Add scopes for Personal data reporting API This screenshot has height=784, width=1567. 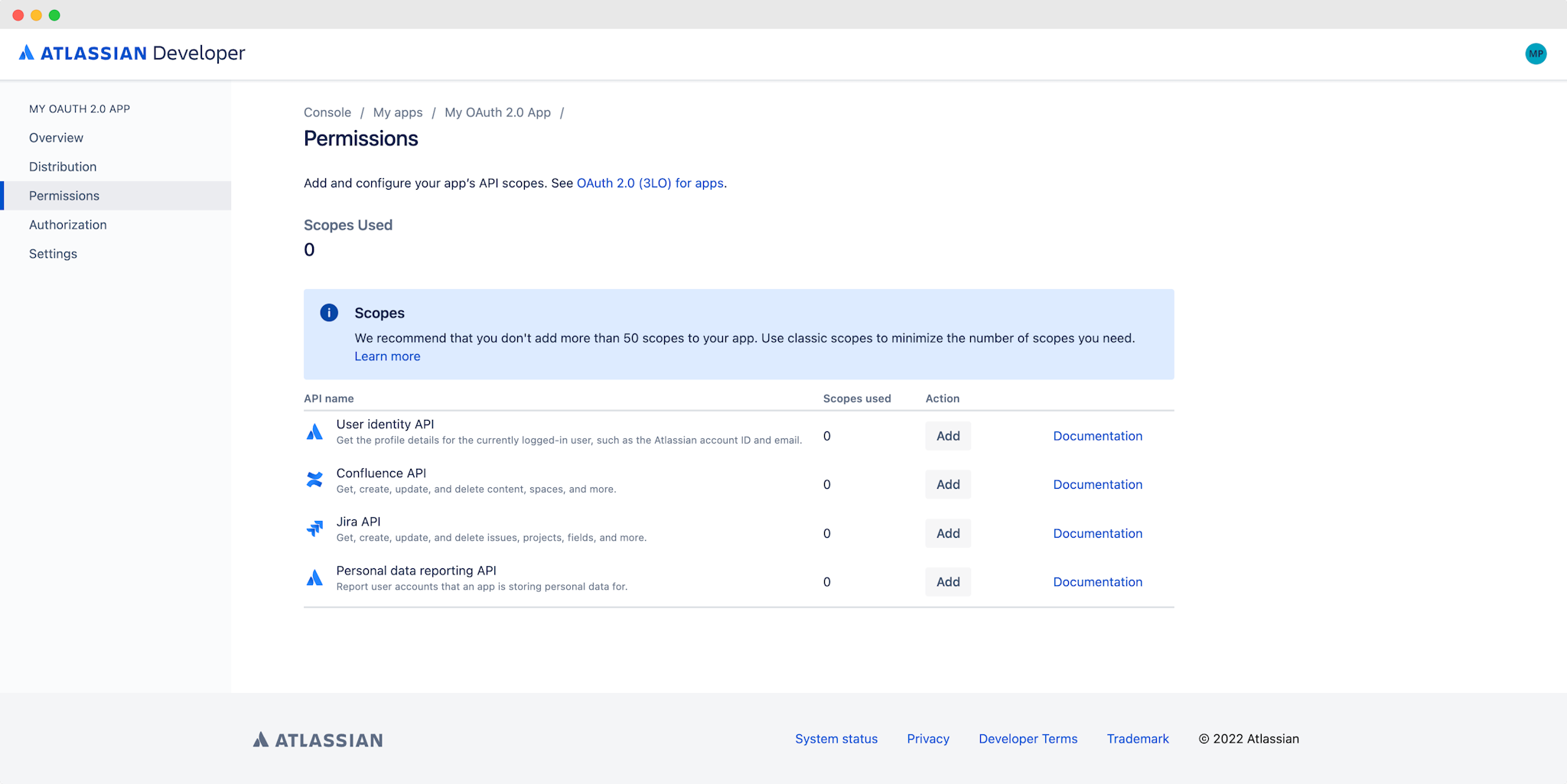[x=948, y=582]
